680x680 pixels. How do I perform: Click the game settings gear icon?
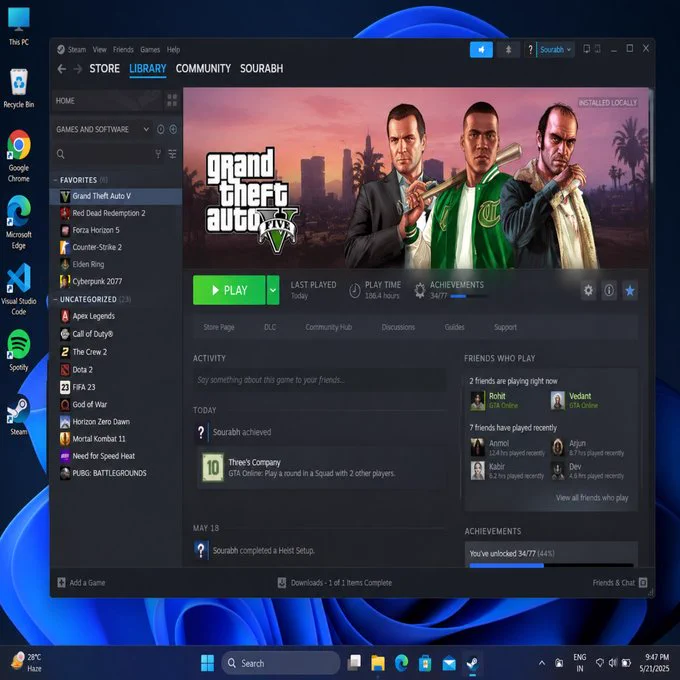click(x=588, y=290)
